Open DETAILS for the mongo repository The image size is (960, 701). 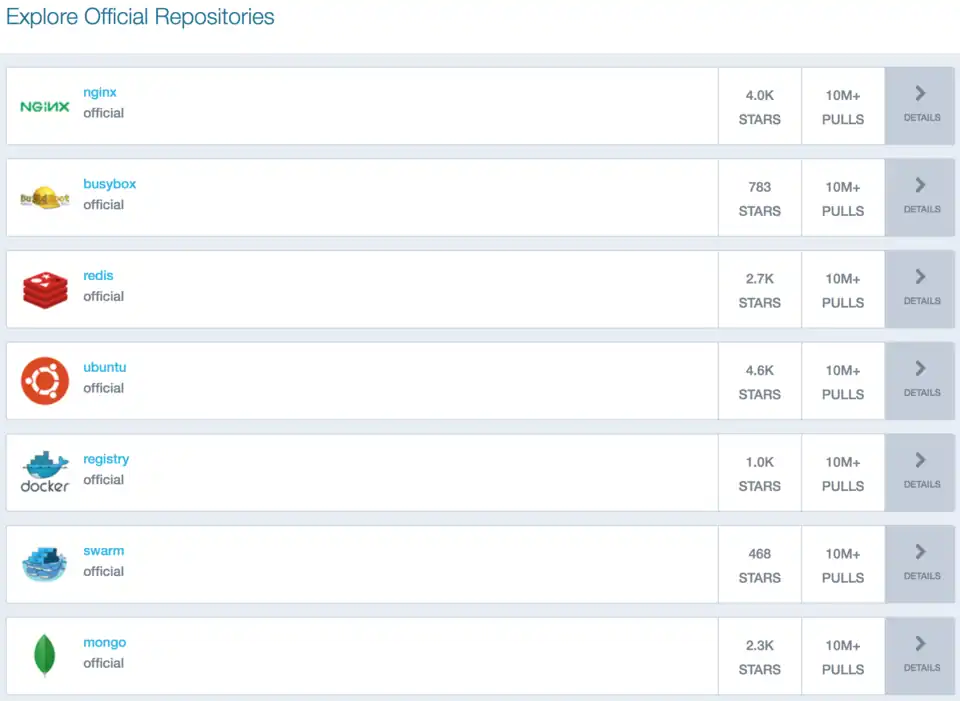click(x=919, y=656)
